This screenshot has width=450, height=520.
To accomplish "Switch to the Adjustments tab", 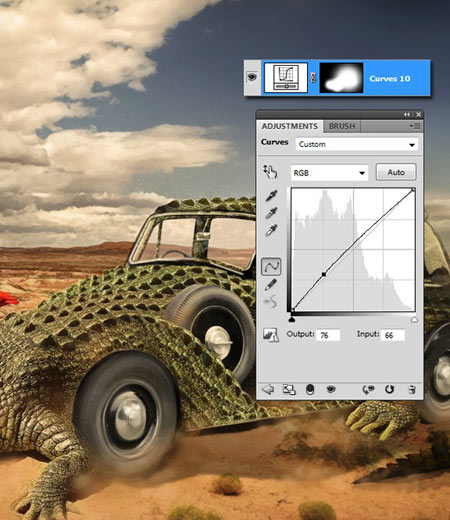I will pyautogui.click(x=290, y=126).
